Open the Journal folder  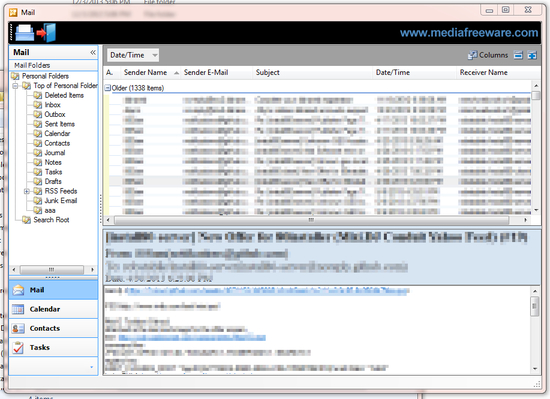point(55,153)
